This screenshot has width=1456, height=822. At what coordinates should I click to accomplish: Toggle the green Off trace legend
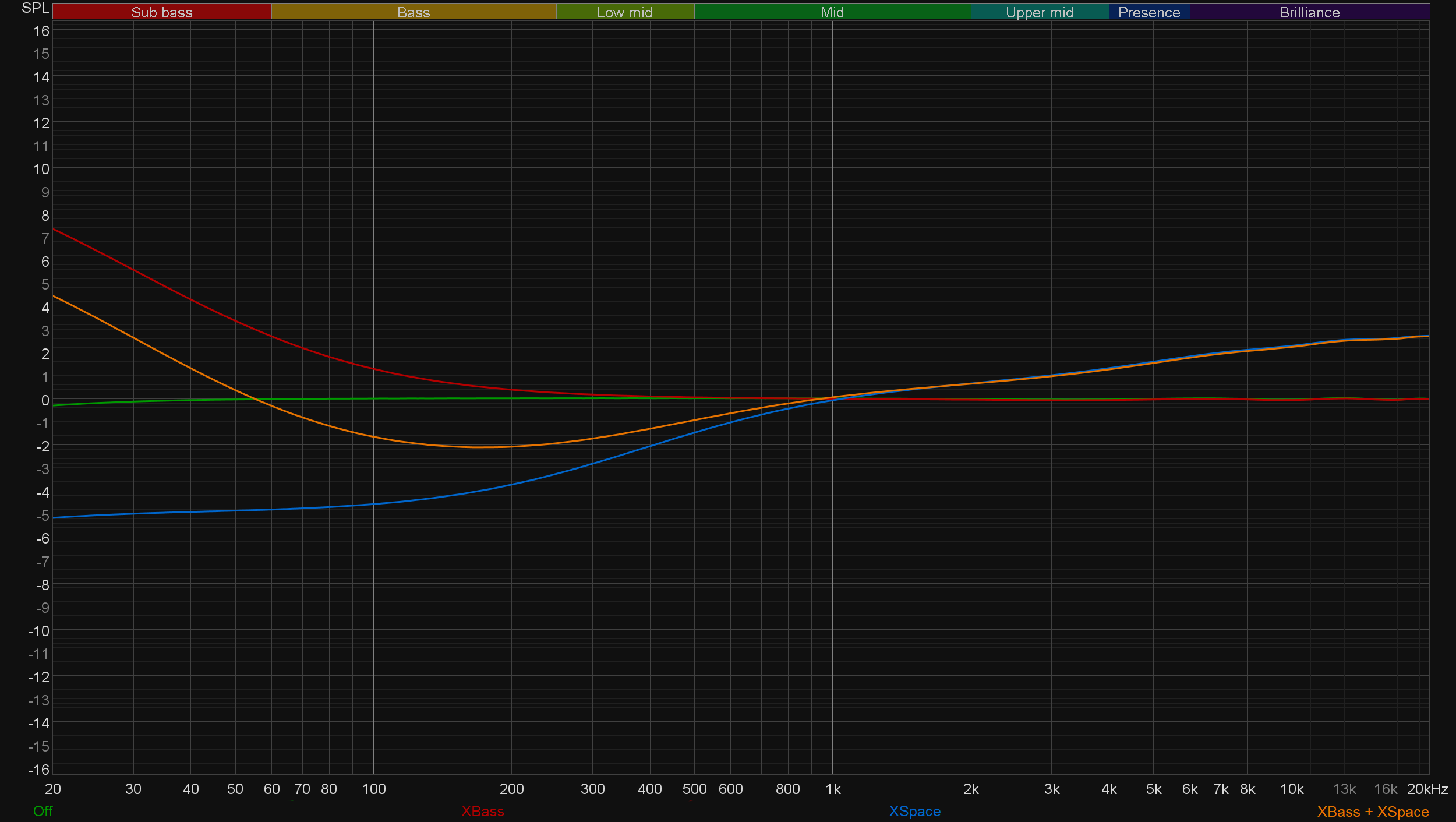pos(43,811)
